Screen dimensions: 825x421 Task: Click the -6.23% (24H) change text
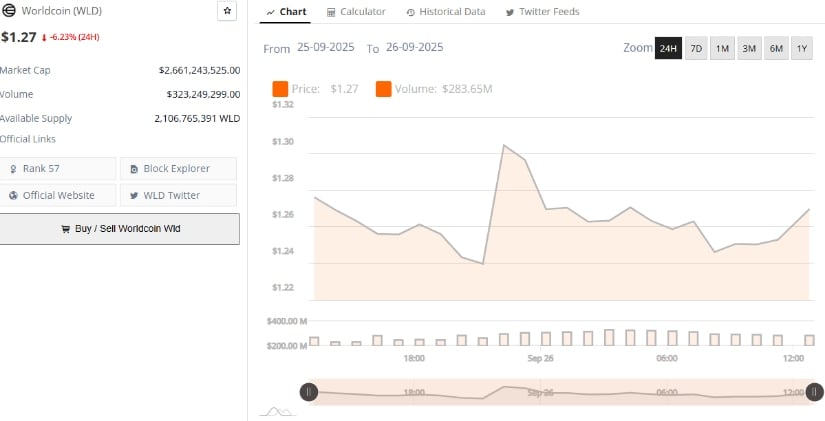click(x=74, y=37)
